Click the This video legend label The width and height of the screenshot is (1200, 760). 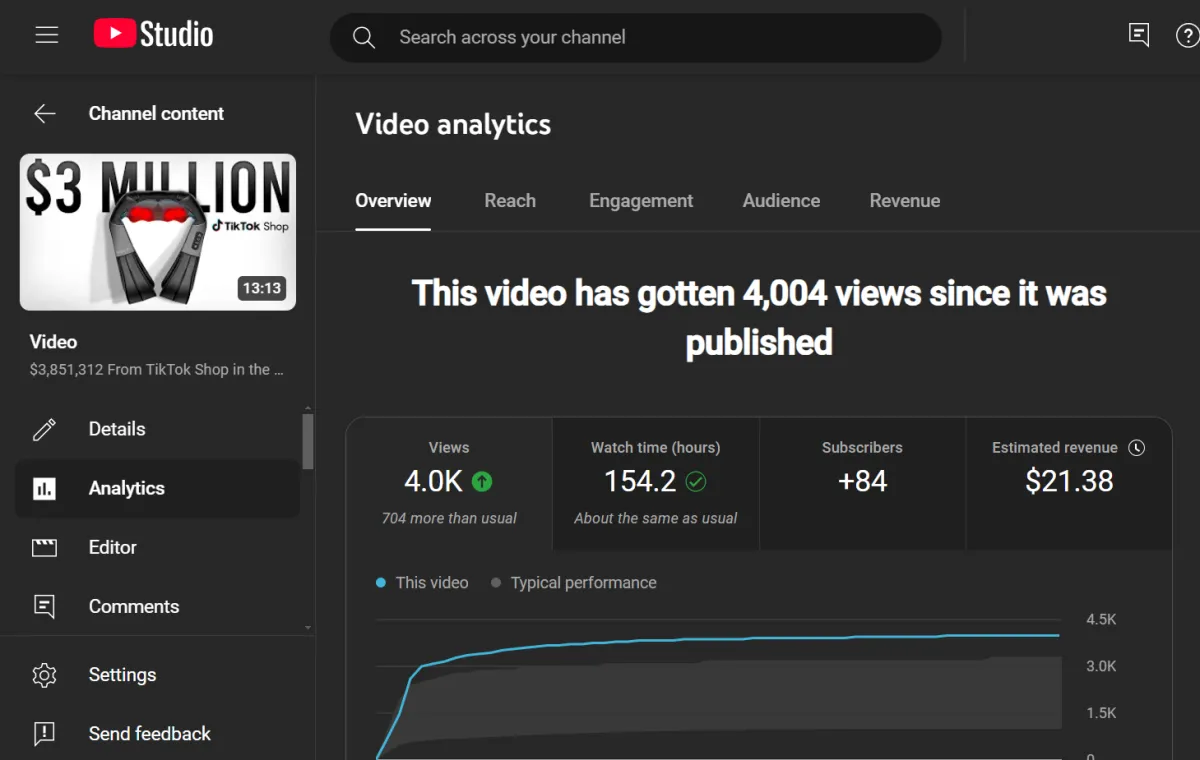432,583
